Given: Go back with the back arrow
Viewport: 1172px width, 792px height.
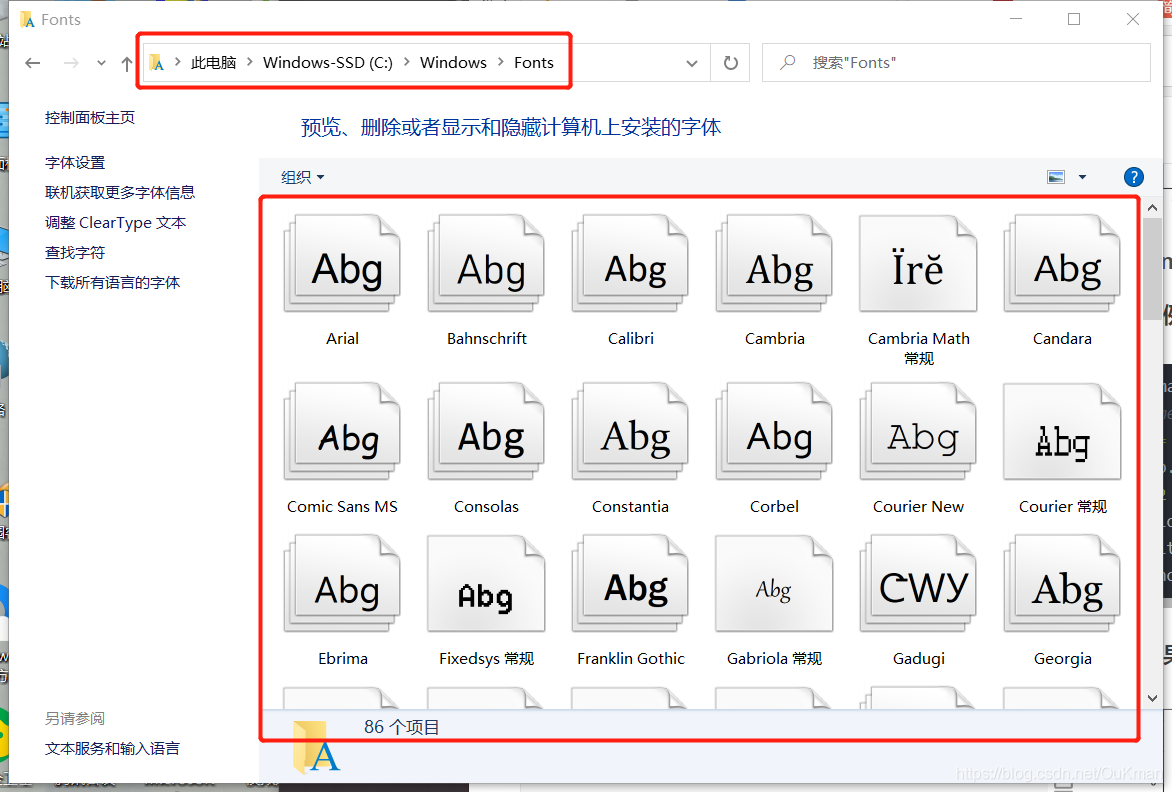Looking at the screenshot, I should point(32,63).
